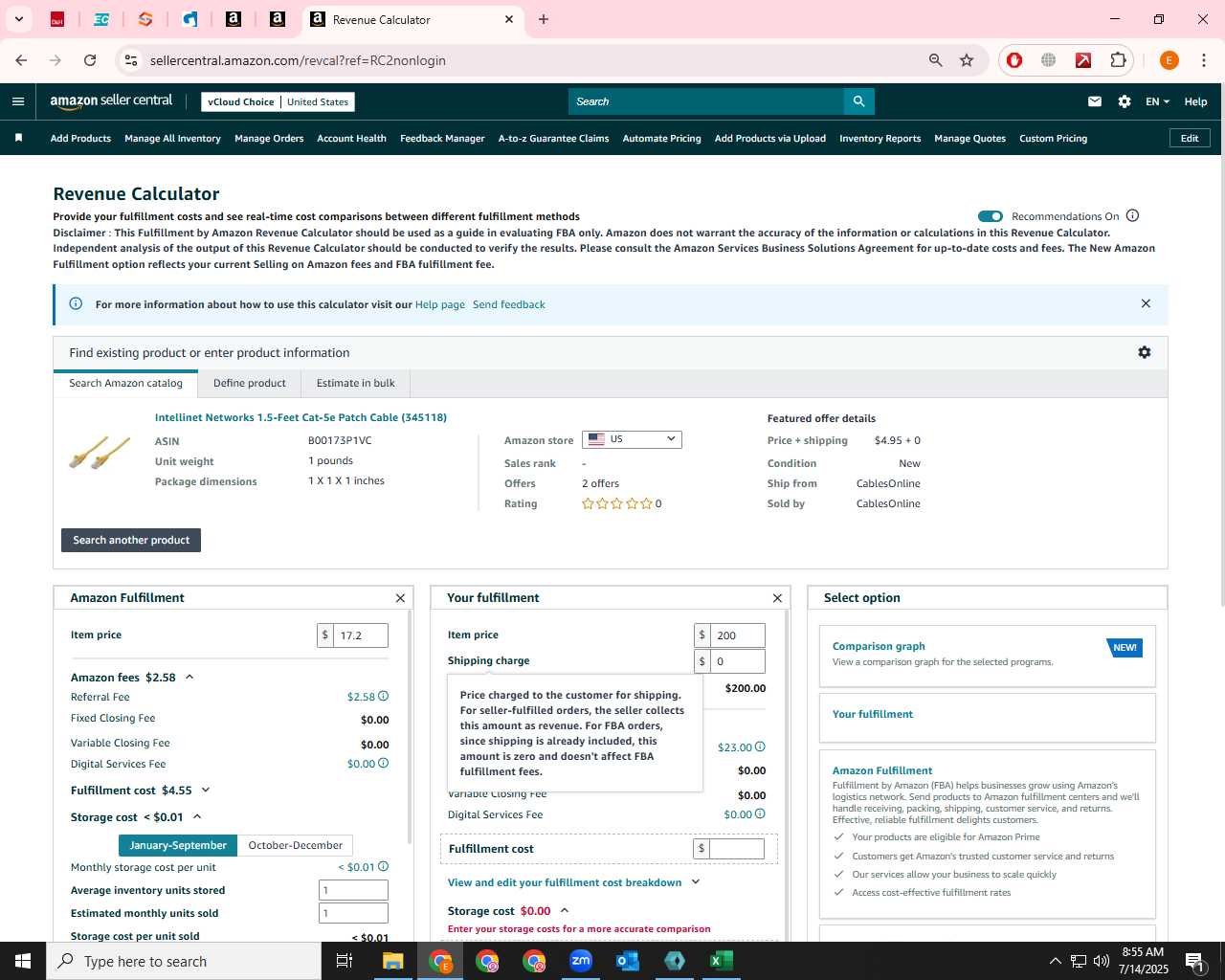1225x980 pixels.
Task: Open the Amazon store US dropdown
Action: 632,439
